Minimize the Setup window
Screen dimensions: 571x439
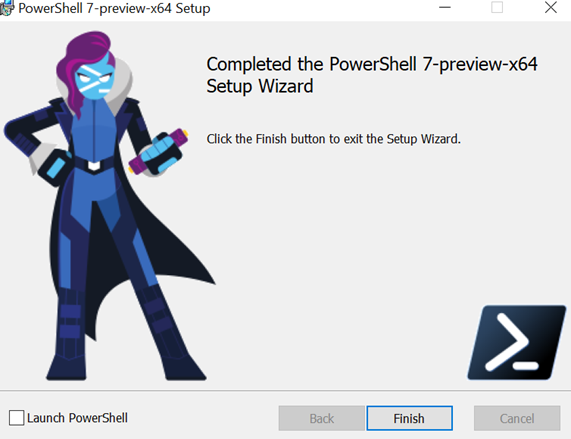(445, 7)
